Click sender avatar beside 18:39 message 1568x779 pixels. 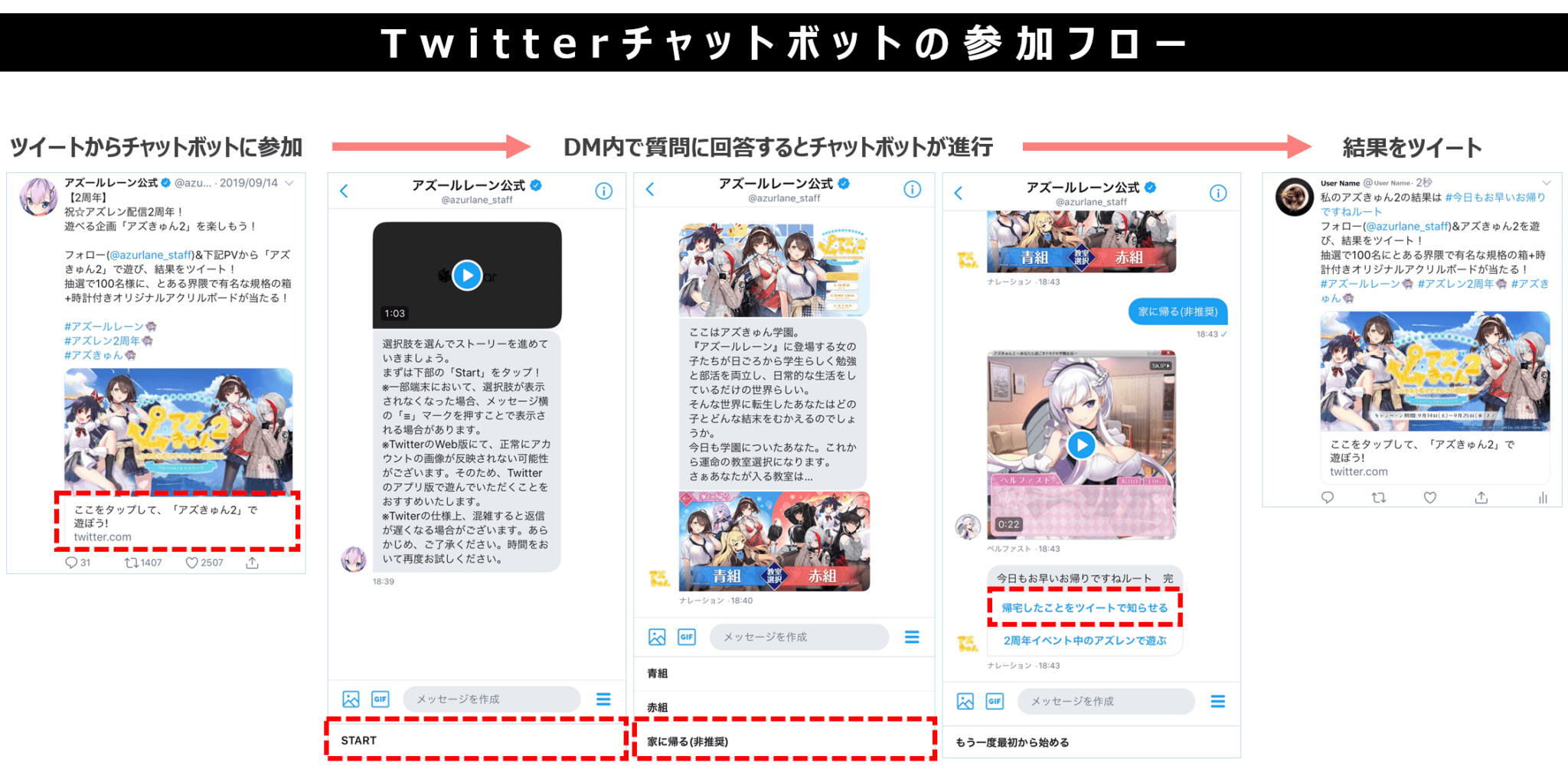click(353, 559)
